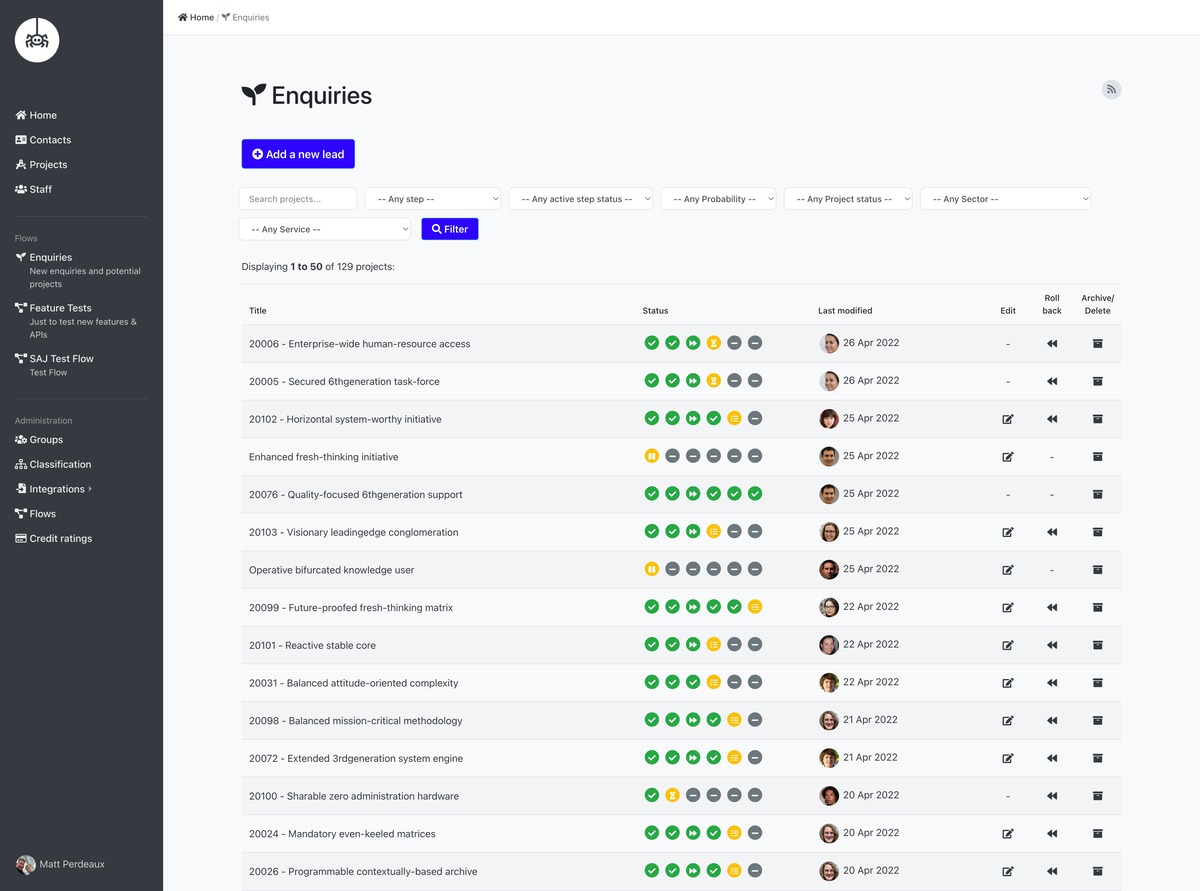Open the Any step dropdown
The image size is (1200, 891).
432,199
